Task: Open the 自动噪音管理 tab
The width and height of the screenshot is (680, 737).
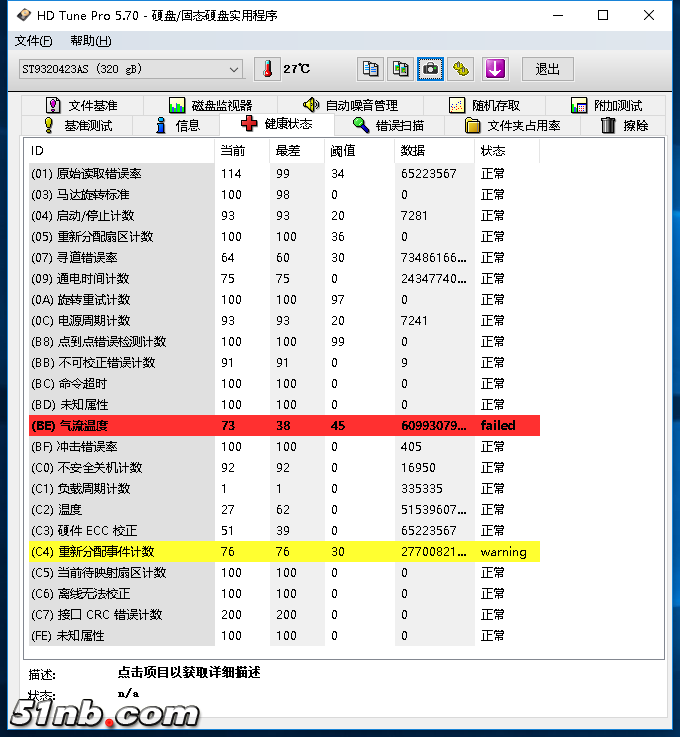Action: [351, 105]
